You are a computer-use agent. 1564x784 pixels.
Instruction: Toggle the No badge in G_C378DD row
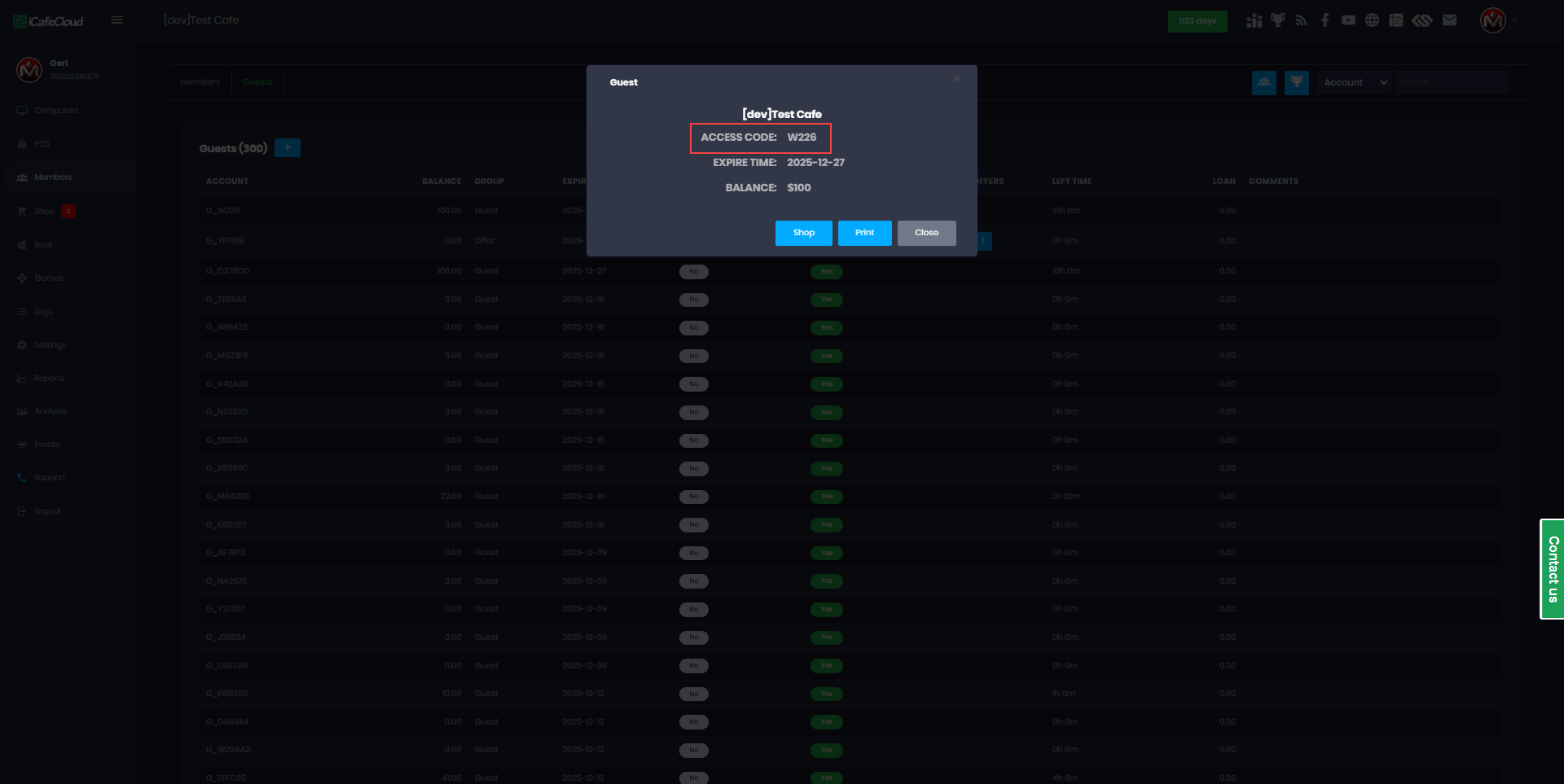tap(694, 272)
